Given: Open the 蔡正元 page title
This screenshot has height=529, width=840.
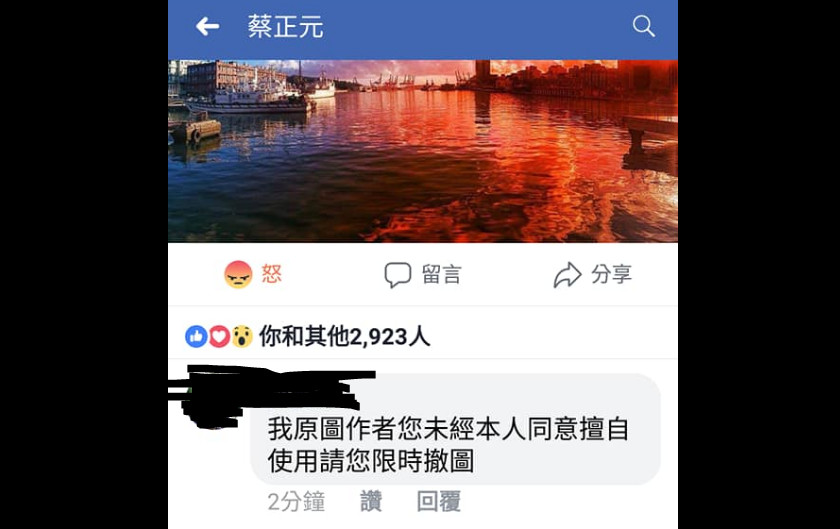Looking at the screenshot, I should 286,26.
